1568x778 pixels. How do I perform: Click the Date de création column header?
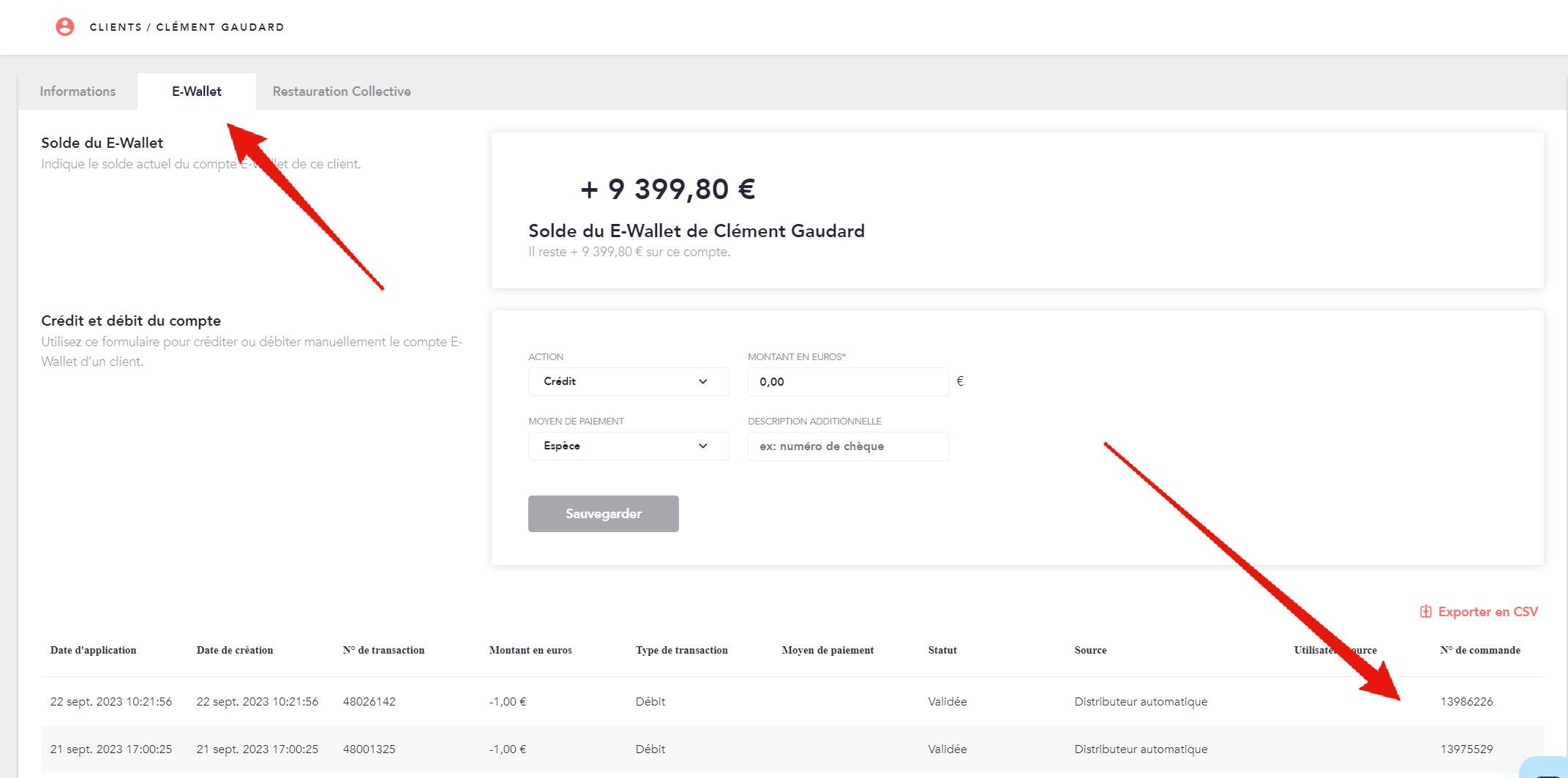pos(234,650)
